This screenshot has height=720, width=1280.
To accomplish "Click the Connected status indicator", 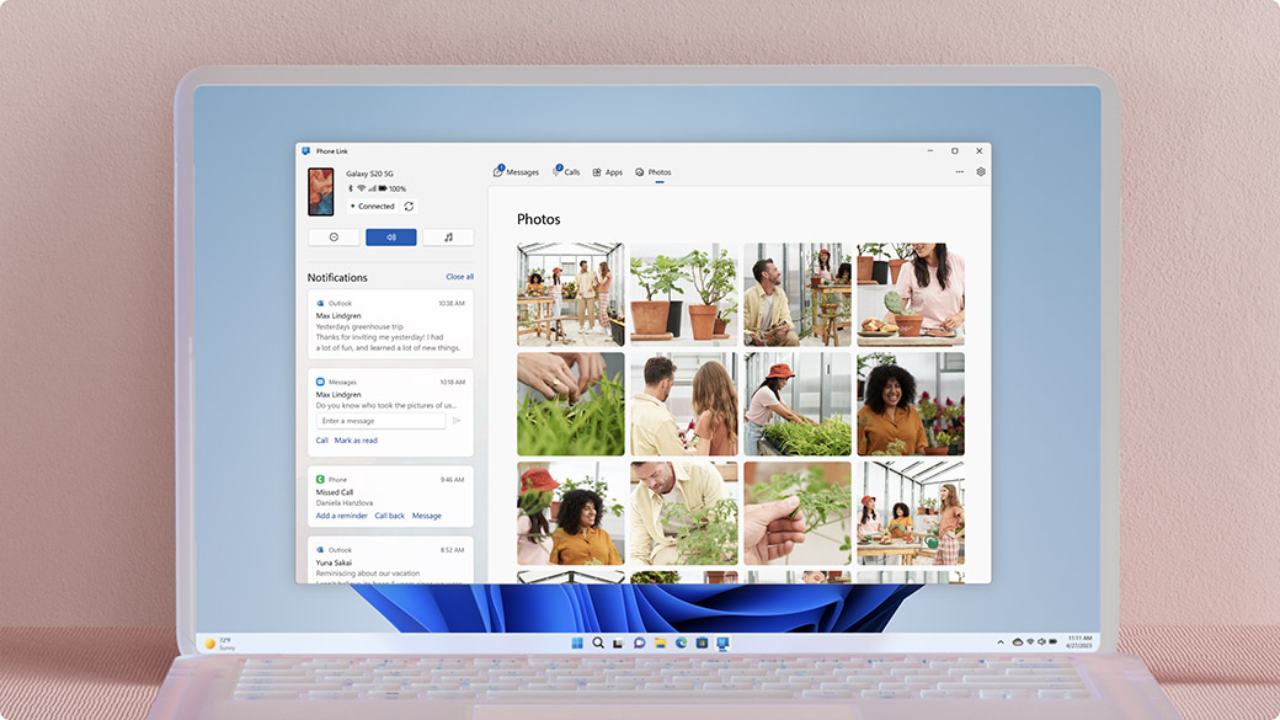I will click(x=372, y=206).
